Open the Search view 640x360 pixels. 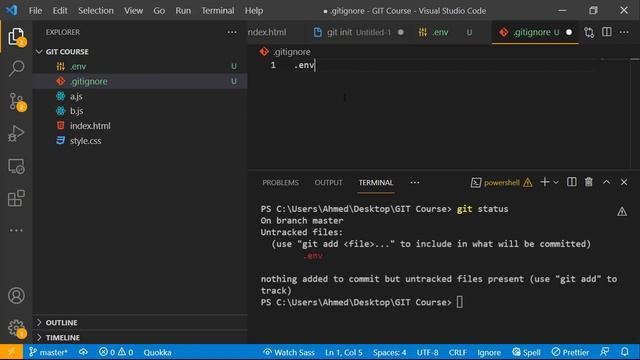[x=16, y=68]
